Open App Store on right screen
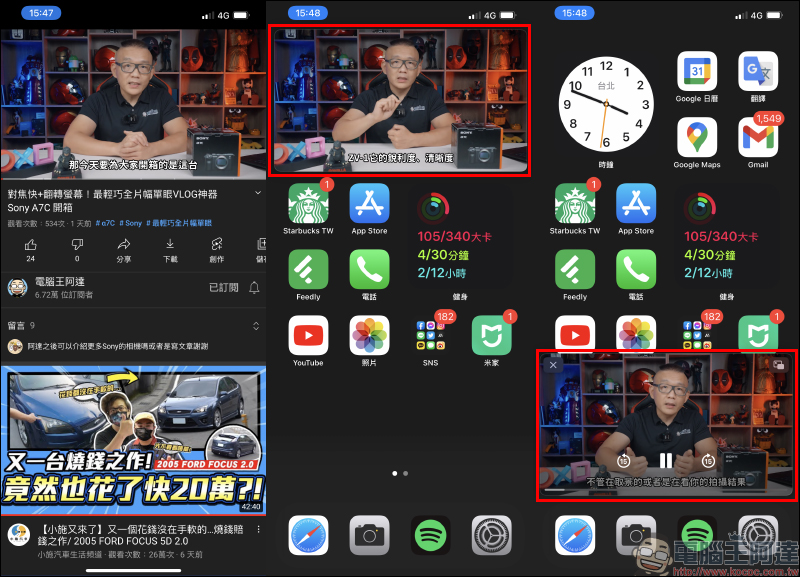Viewport: 800px width, 577px height. pos(636,204)
